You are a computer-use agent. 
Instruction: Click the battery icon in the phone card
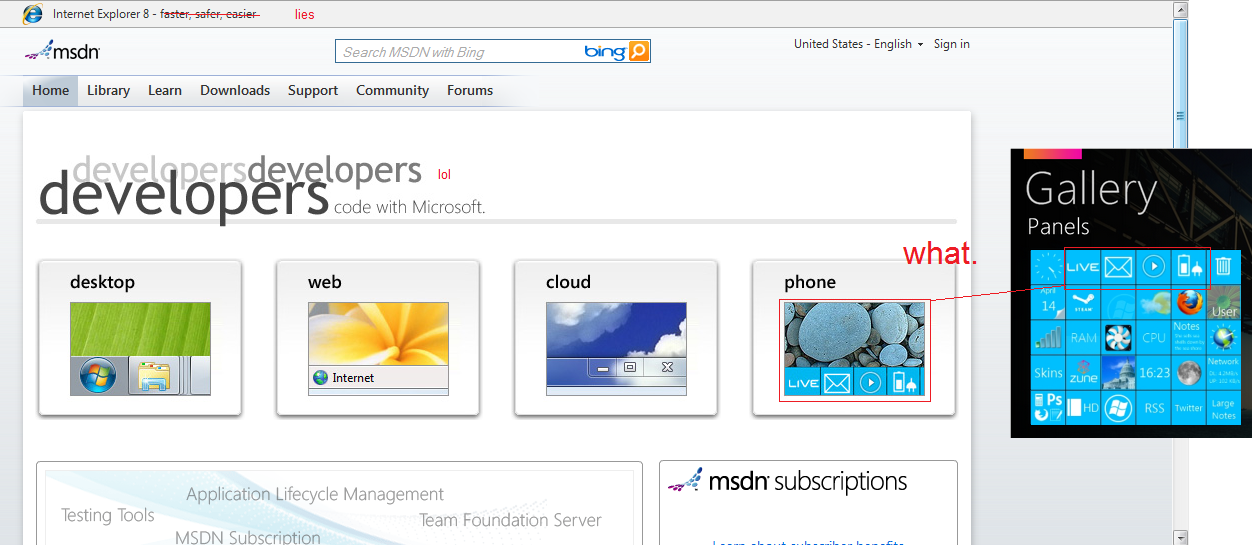[905, 382]
